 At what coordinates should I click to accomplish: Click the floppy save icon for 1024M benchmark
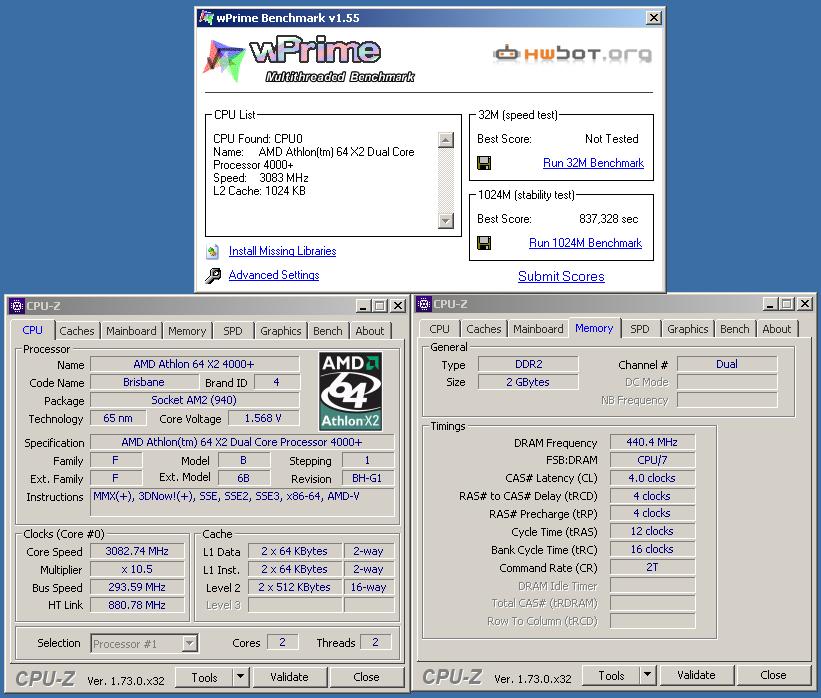(x=484, y=243)
